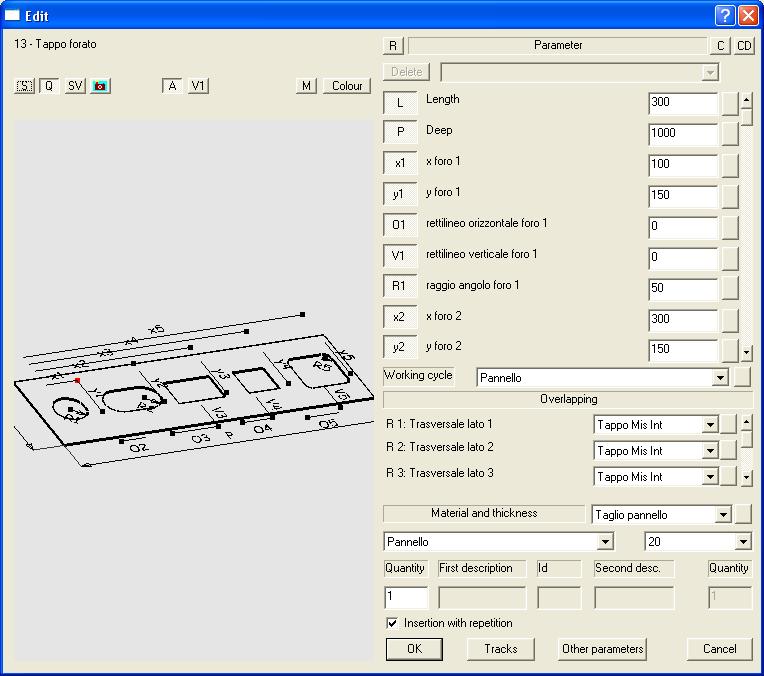Click the camera snapshot icon
This screenshot has height=676, width=764.
(100, 86)
